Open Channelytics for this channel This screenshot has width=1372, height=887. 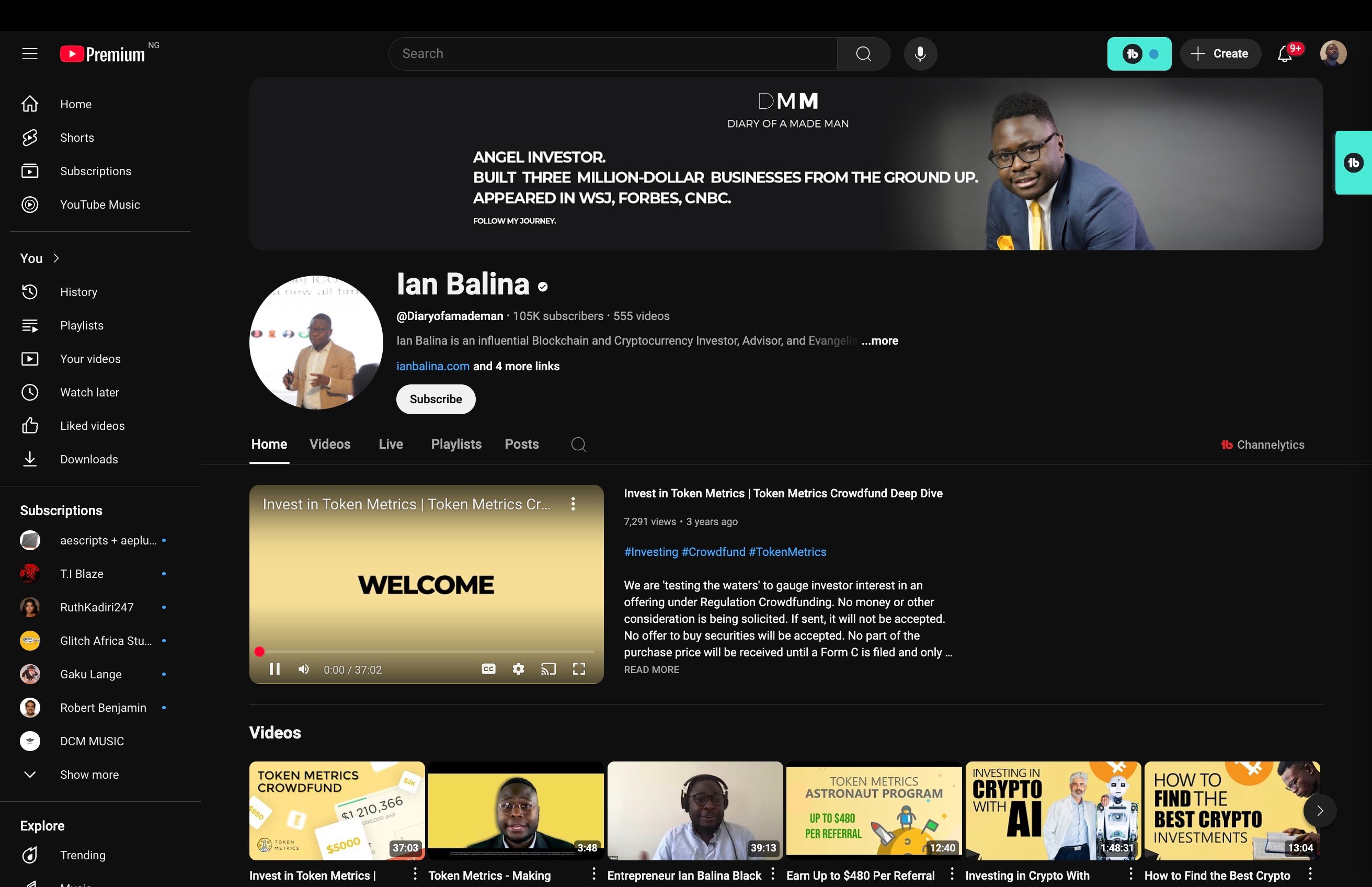click(x=1263, y=445)
